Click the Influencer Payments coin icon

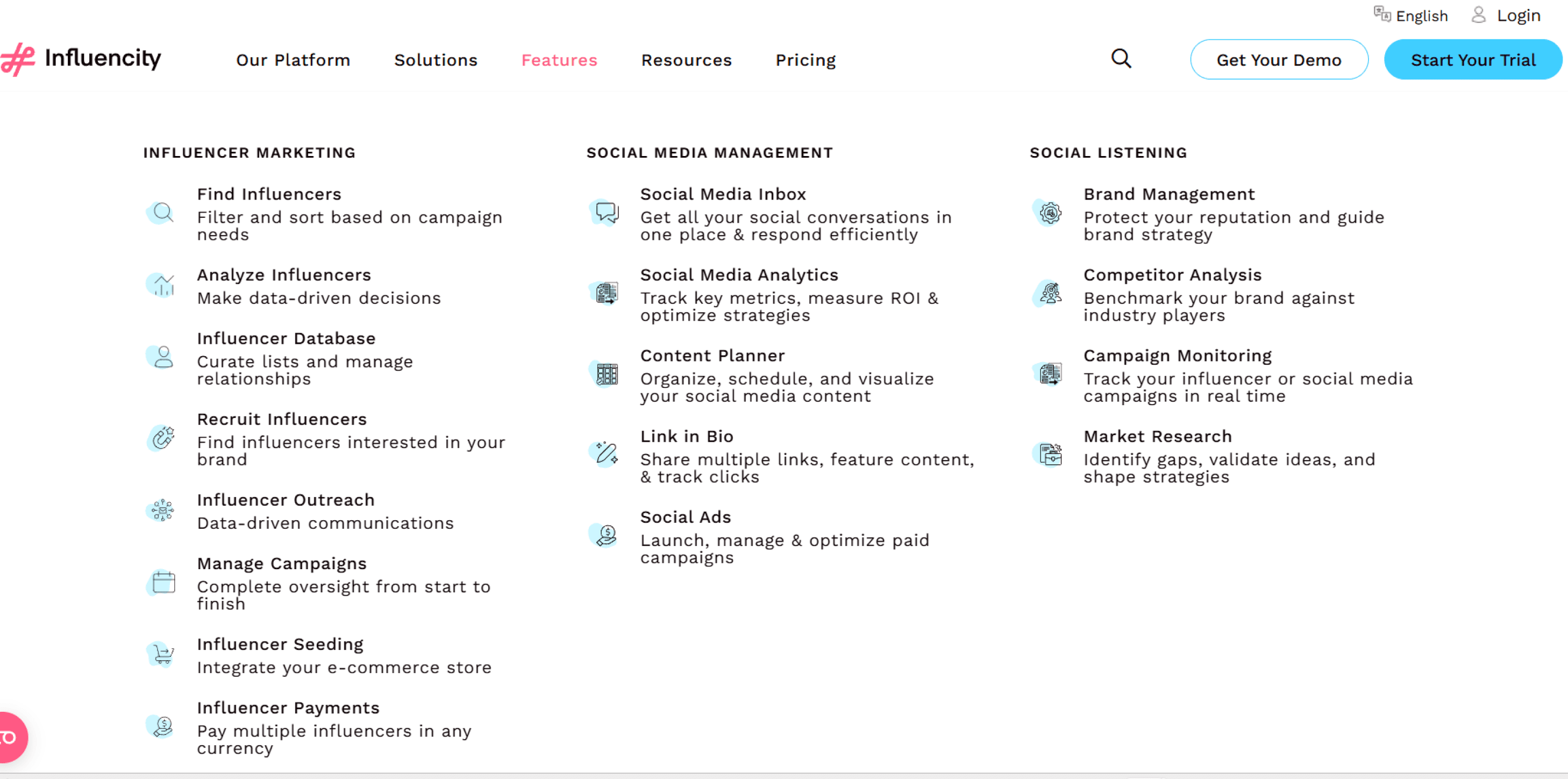coord(162,726)
